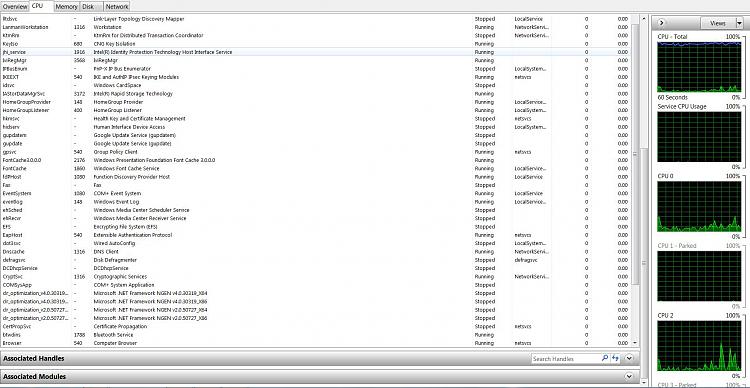Click the Views button
This screenshot has width=750, height=388.
coord(717,23)
